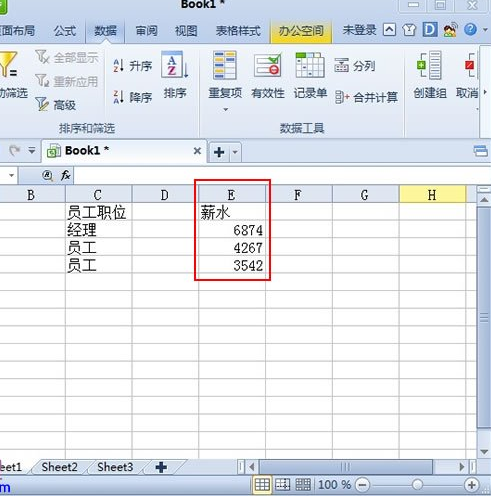
Task: Open dropdown next to new tab plus
Action: click(x=235, y=152)
